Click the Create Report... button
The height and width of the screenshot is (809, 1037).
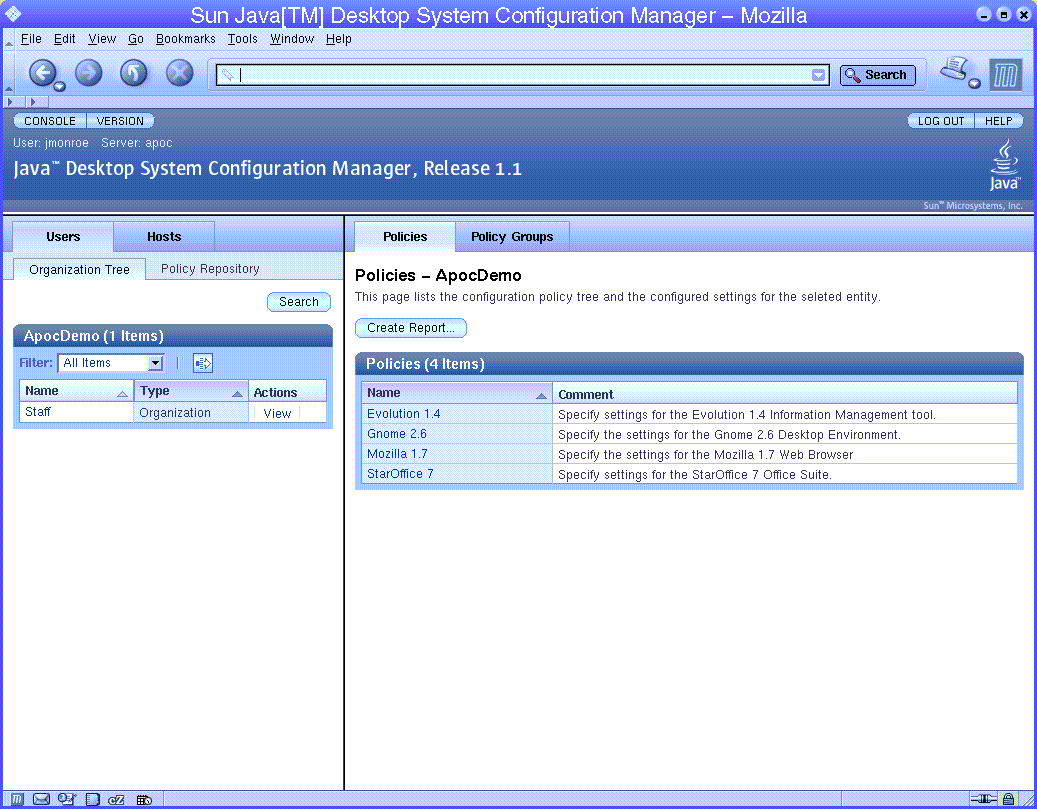411,328
